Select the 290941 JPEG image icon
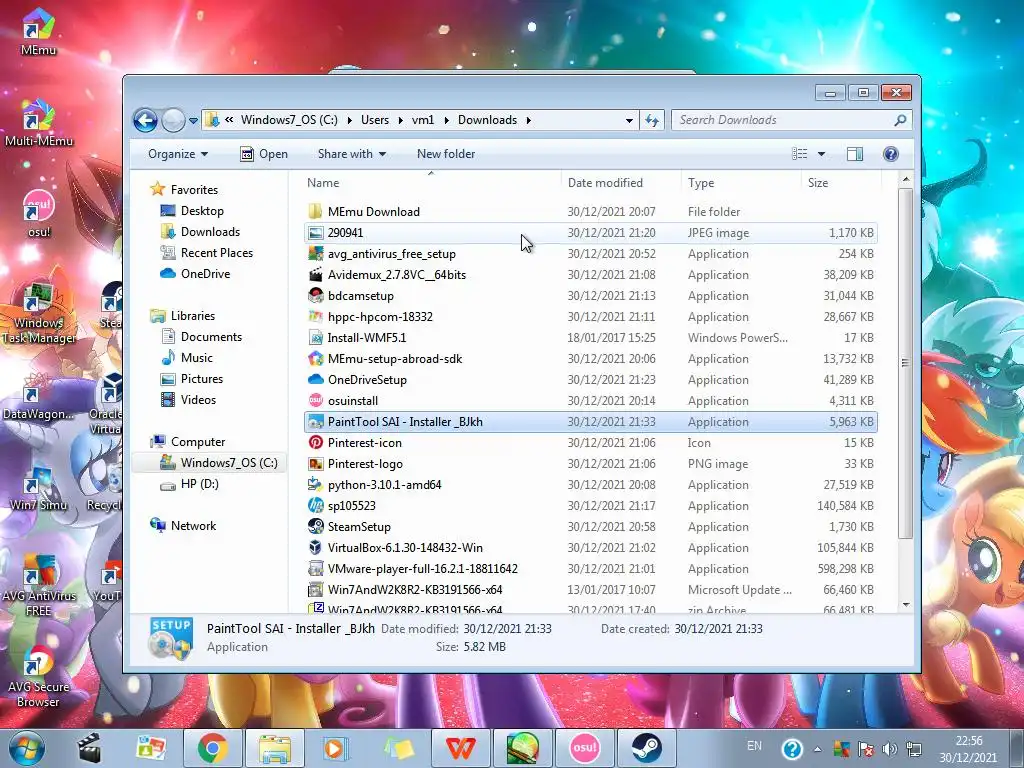This screenshot has width=1024, height=768. 315,232
